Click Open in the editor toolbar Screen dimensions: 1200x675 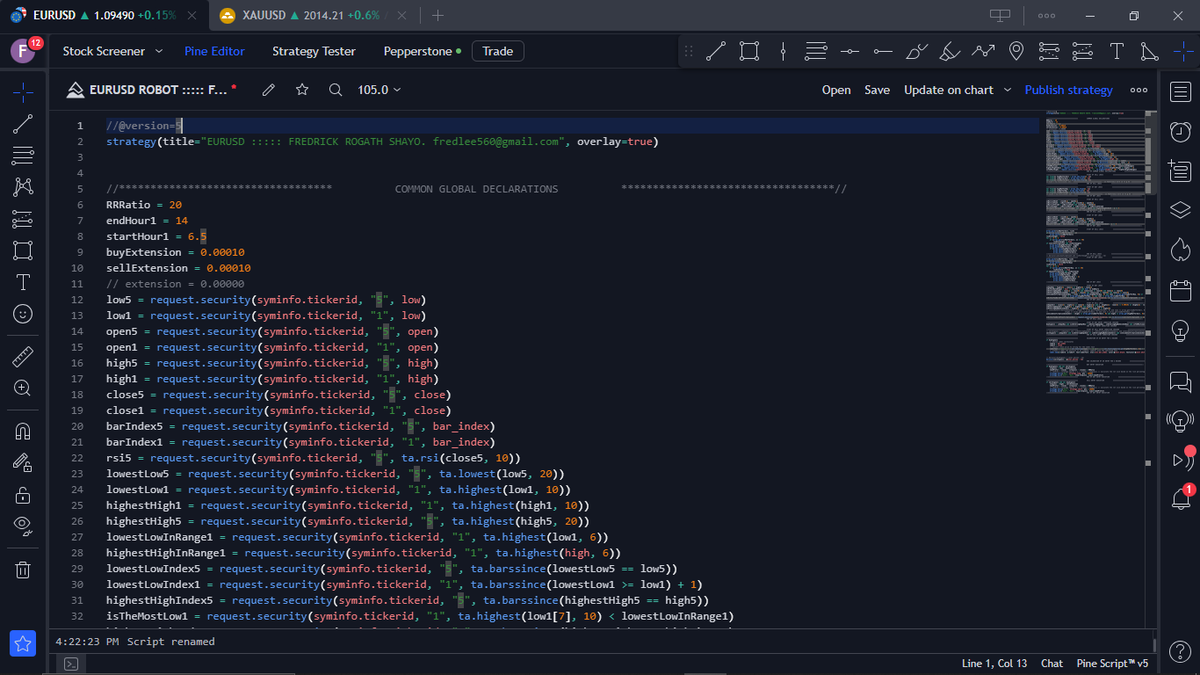(x=836, y=90)
